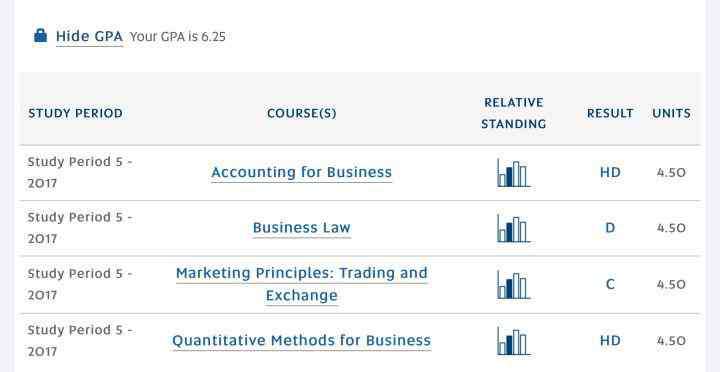
Task: Click the lock icon beside Hide GPA
Action: [40, 35]
